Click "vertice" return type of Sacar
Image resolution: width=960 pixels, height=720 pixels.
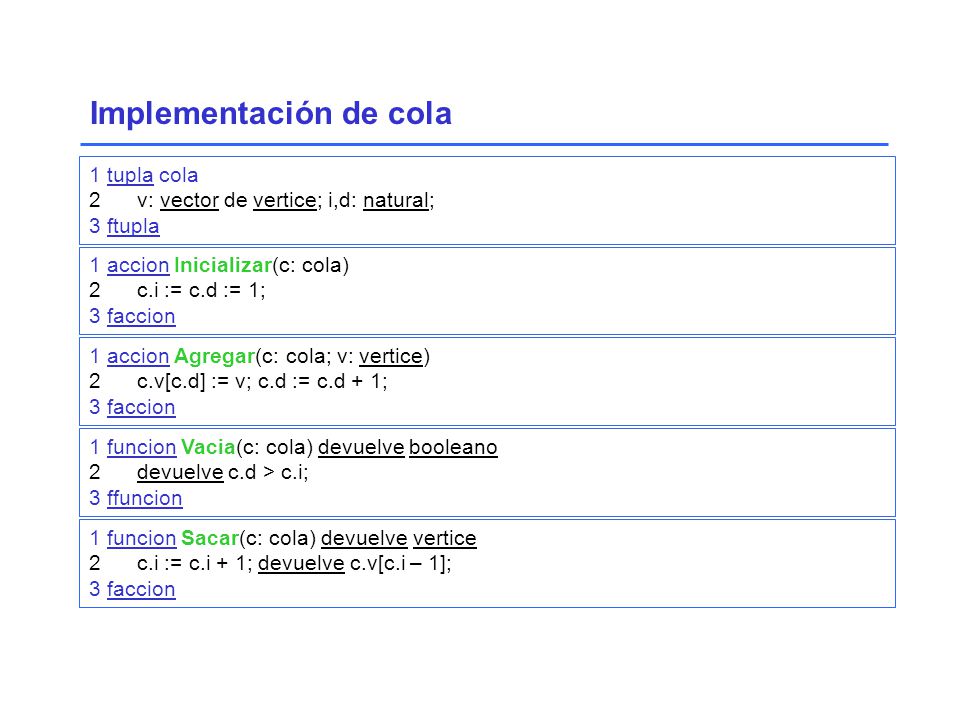(x=444, y=538)
